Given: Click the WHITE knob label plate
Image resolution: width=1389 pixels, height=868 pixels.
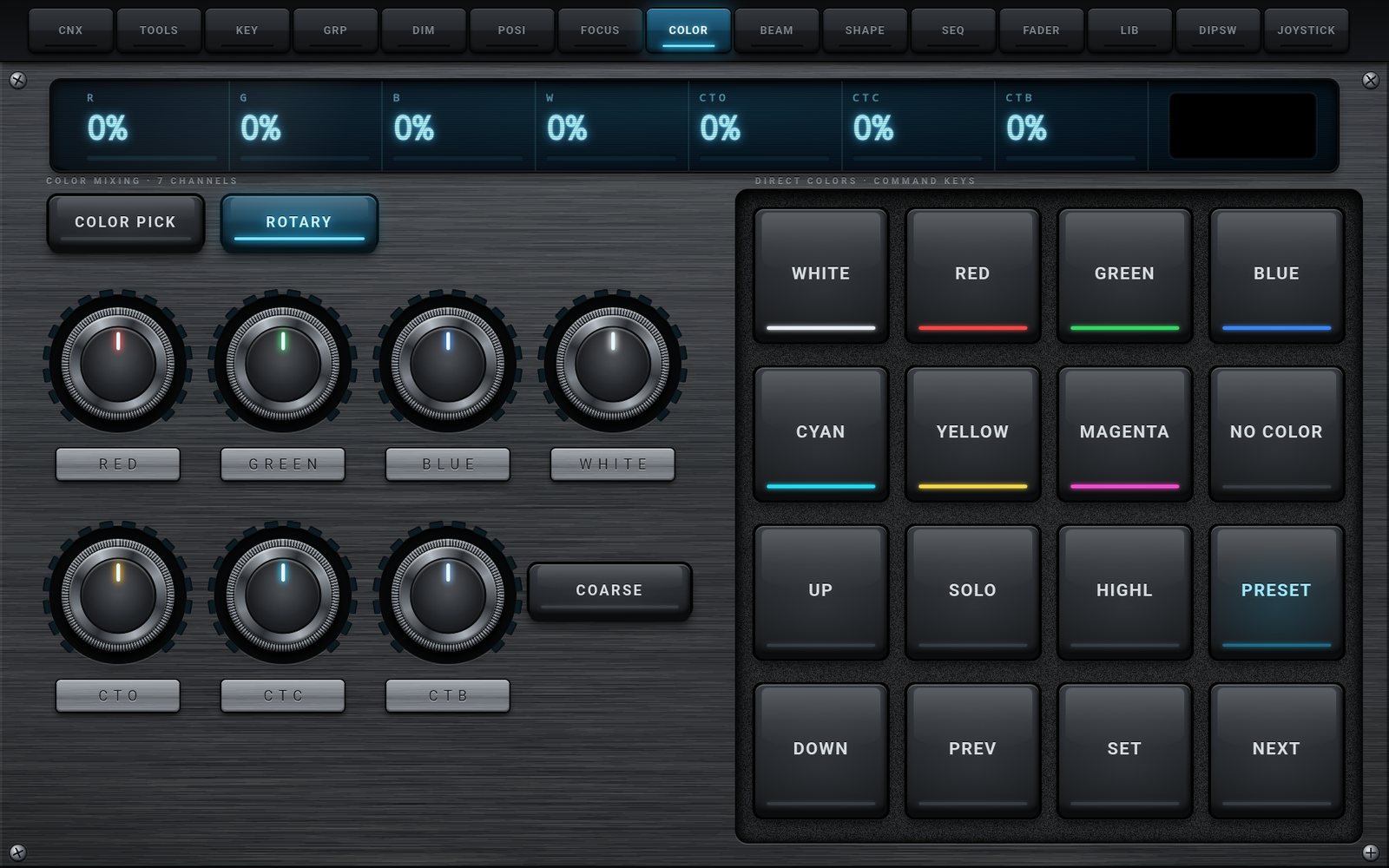Looking at the screenshot, I should [x=613, y=464].
